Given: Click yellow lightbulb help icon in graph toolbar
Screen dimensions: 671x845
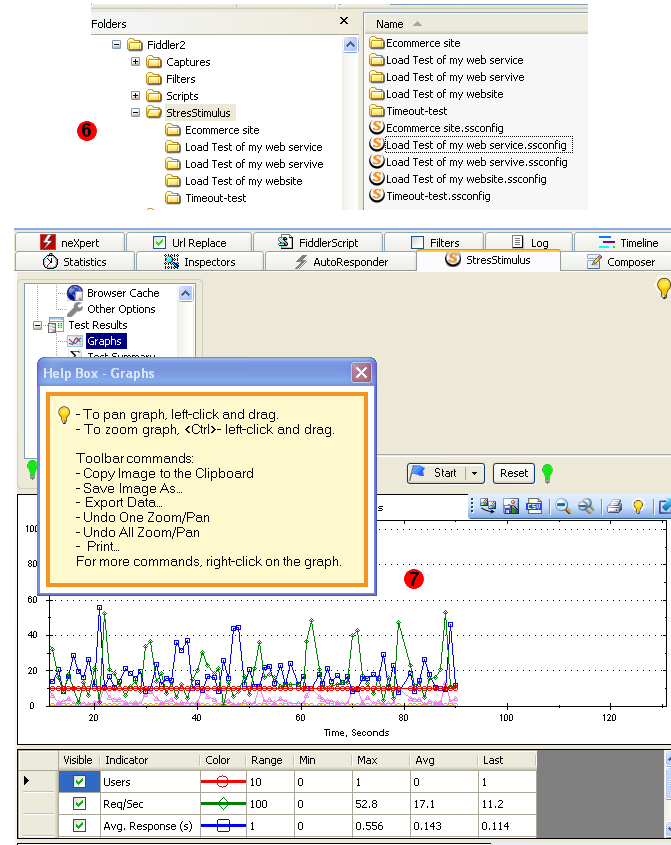Looking at the screenshot, I should [638, 506].
